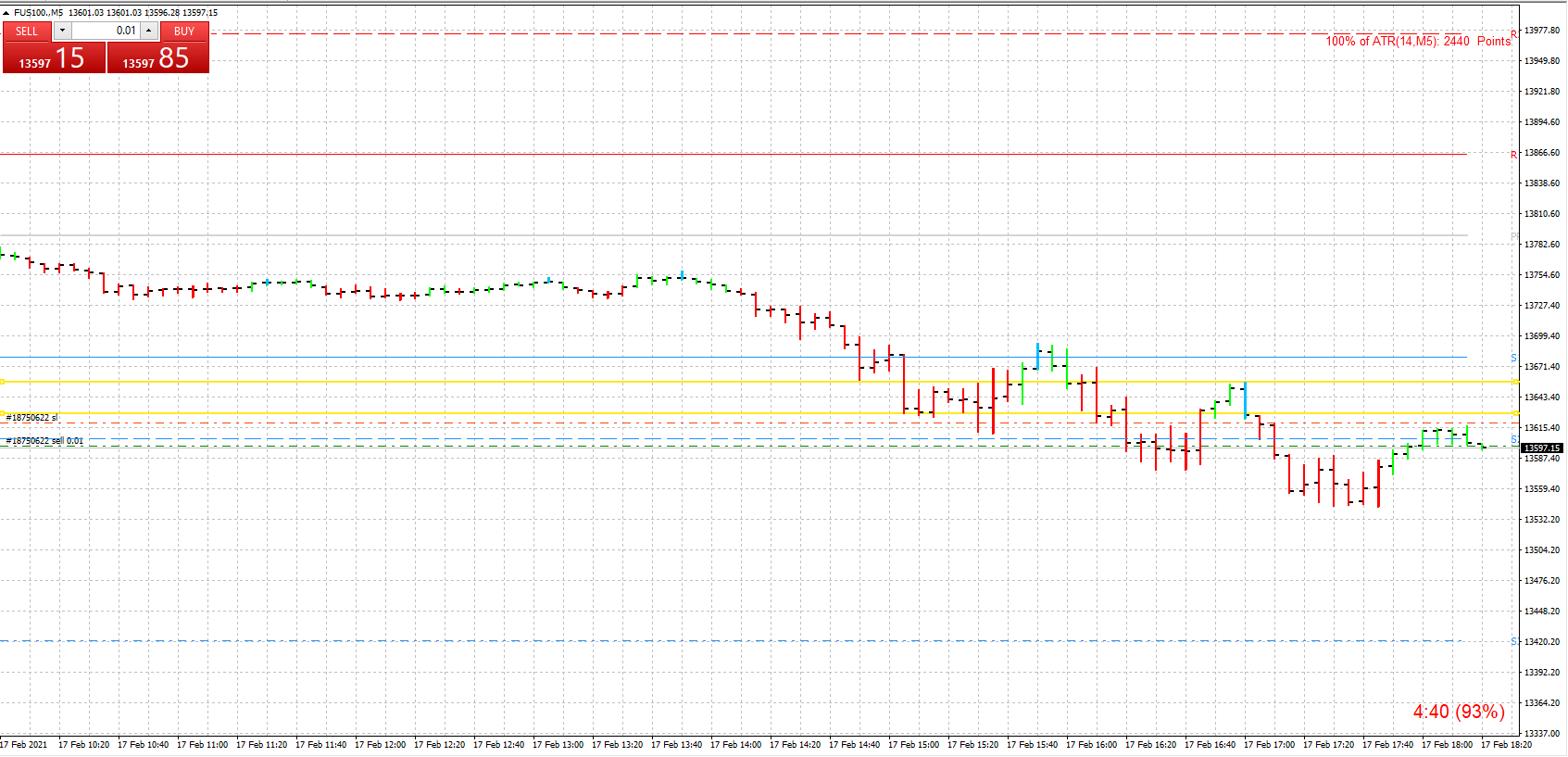
Task: Click the 13671.40 price axis label
Action: (1542, 367)
